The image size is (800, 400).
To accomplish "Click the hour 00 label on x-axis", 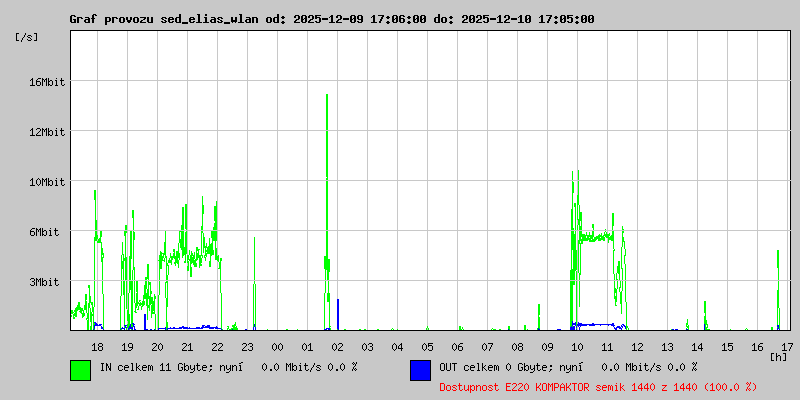I will [277, 347].
